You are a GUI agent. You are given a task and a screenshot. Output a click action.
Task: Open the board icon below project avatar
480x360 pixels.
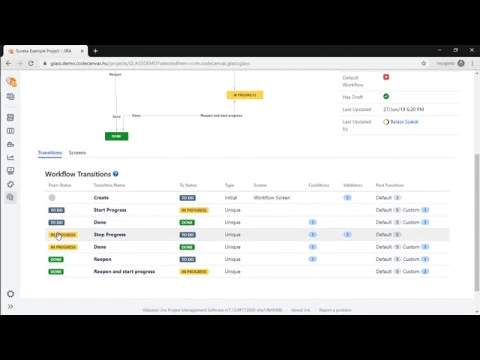point(11,97)
